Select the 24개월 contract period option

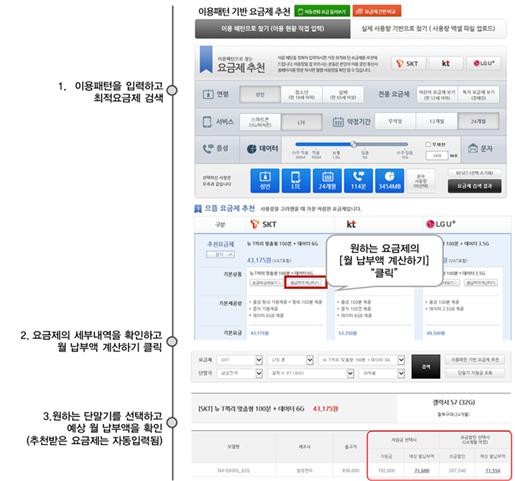478,121
